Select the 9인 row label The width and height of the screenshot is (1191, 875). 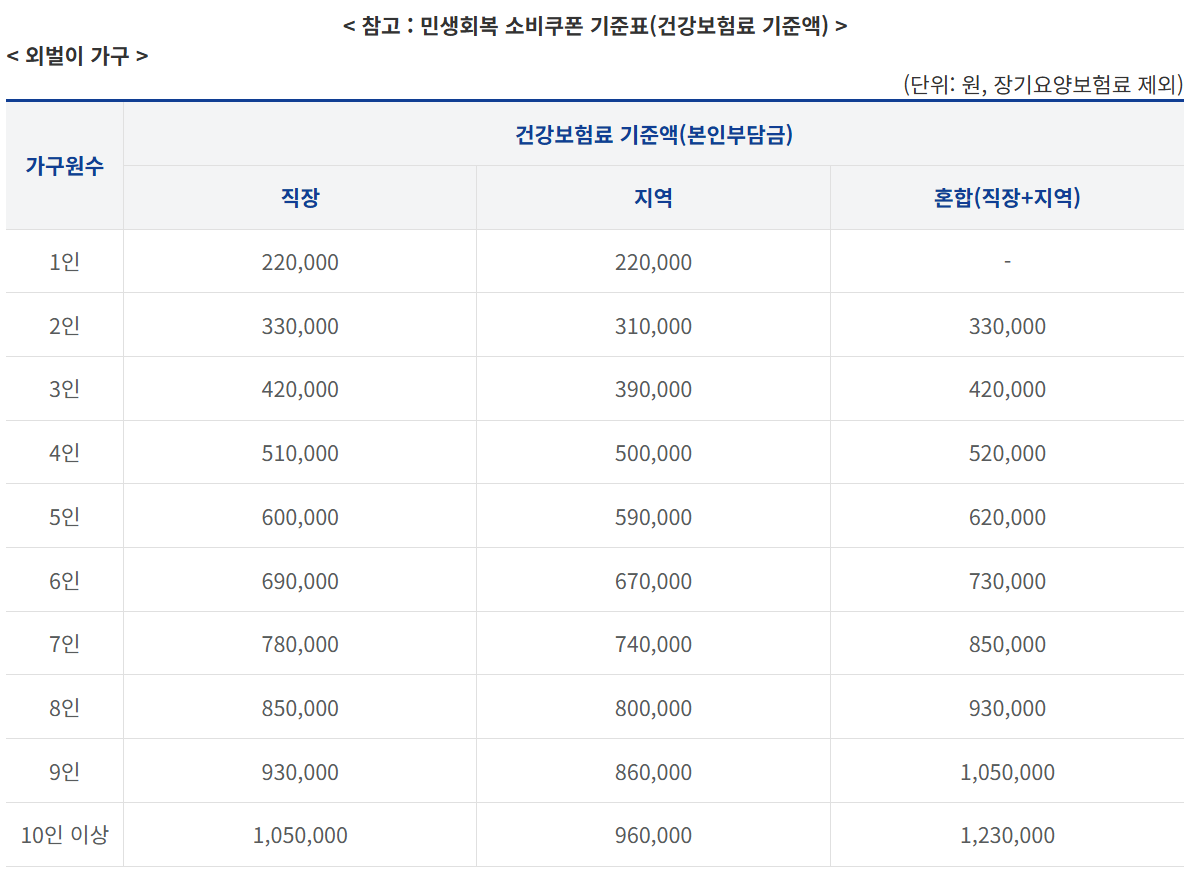63,772
